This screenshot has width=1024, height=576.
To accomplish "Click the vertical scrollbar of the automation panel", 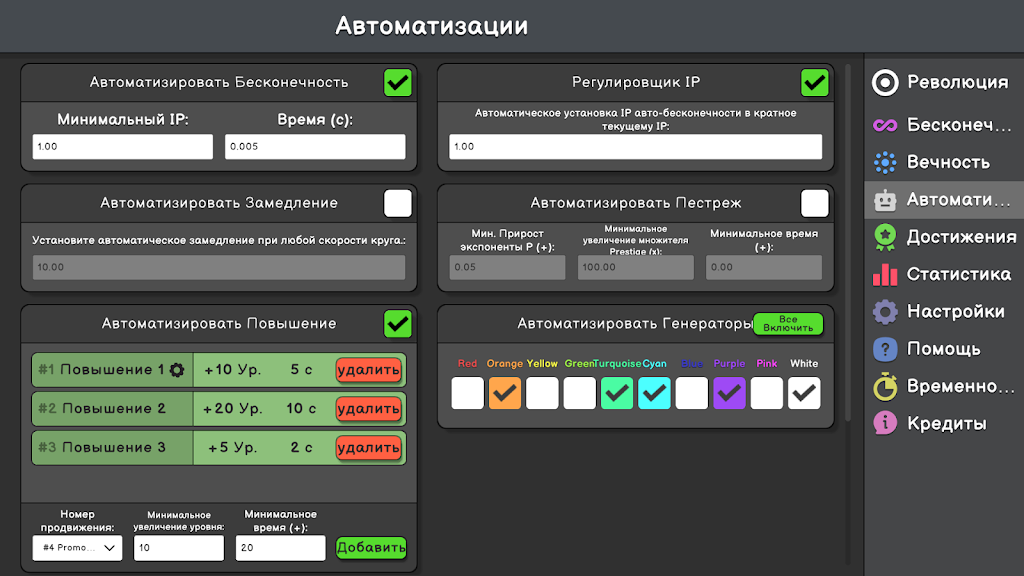I will click(x=848, y=242).
